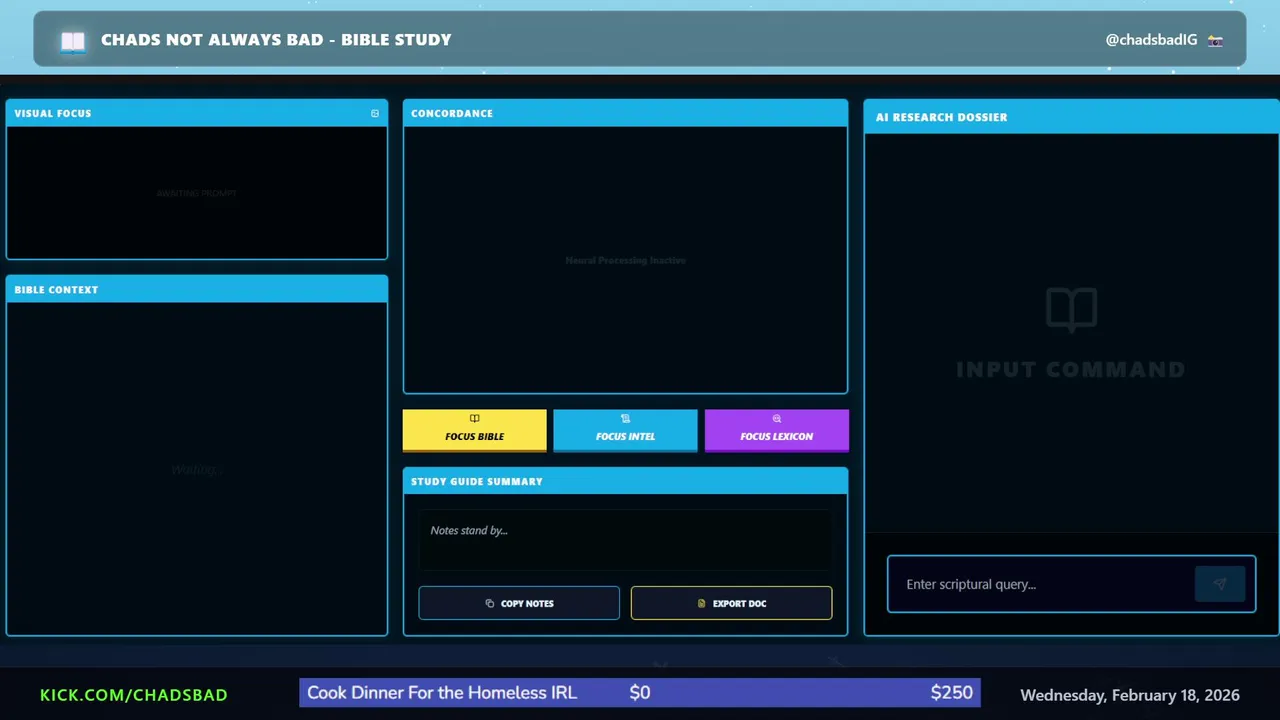This screenshot has width=1280, height=720.
Task: Click the @chadsbadIG handle text
Action: pos(1151,40)
